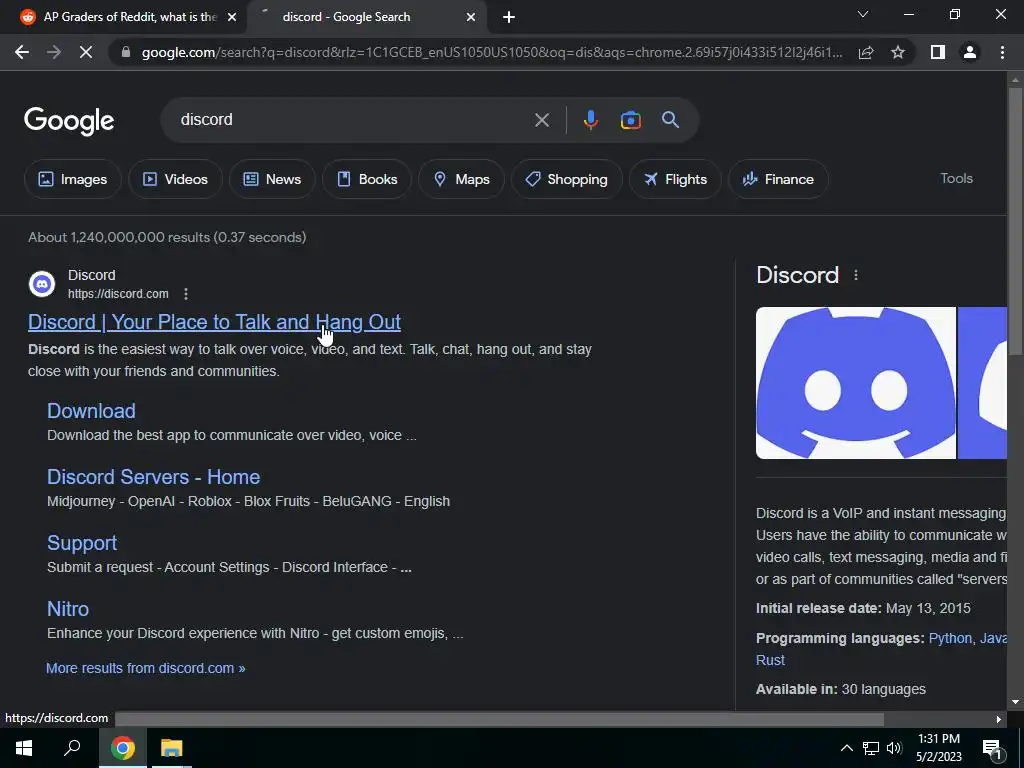This screenshot has width=1024, height=768.
Task: Filter results by Flights
Action: click(x=675, y=179)
